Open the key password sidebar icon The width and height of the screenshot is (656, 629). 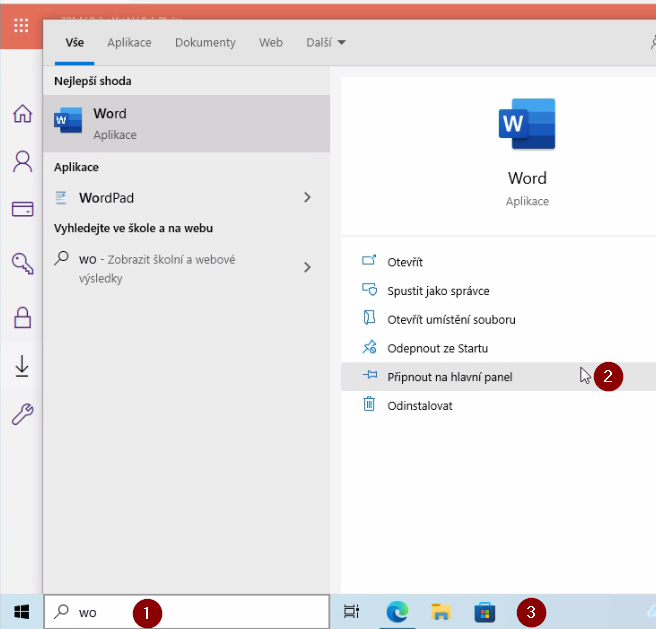tap(23, 264)
